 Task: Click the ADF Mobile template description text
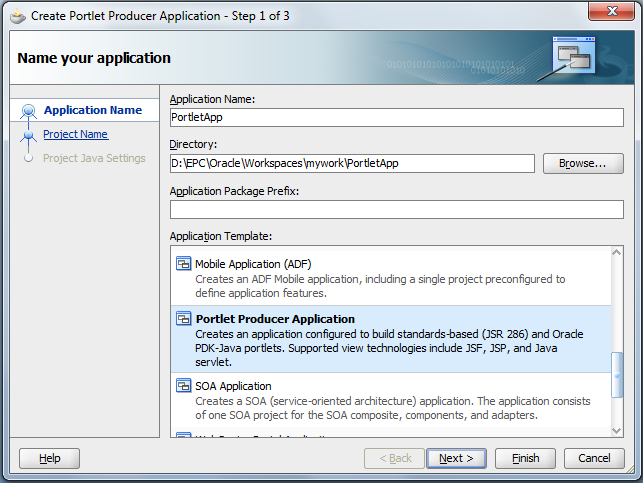point(380,286)
